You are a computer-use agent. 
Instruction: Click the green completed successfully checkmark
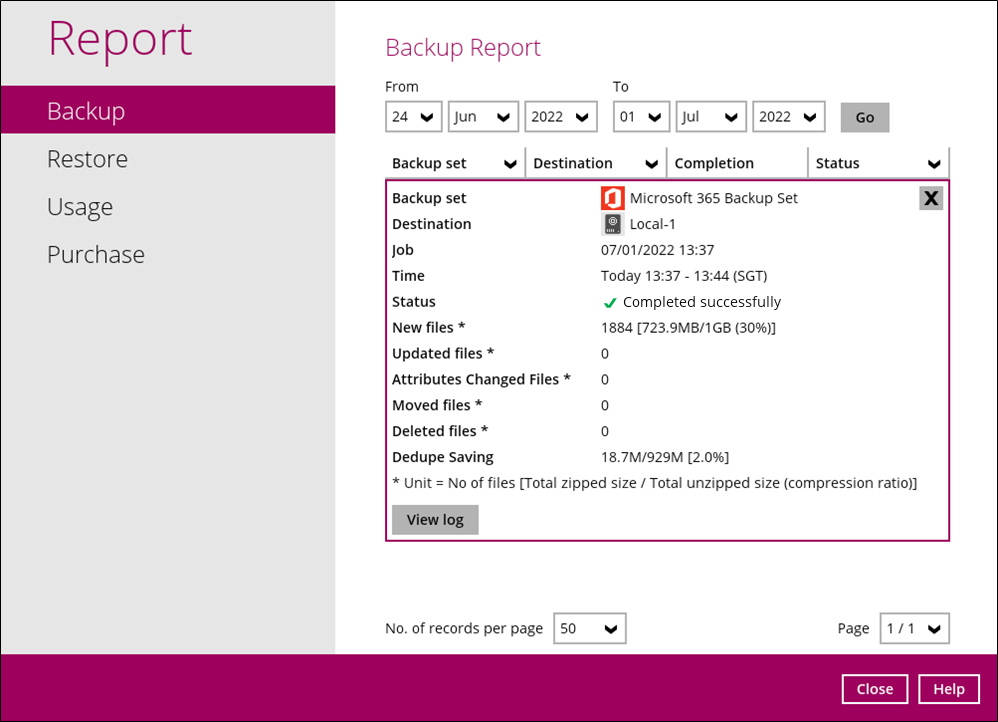click(610, 303)
